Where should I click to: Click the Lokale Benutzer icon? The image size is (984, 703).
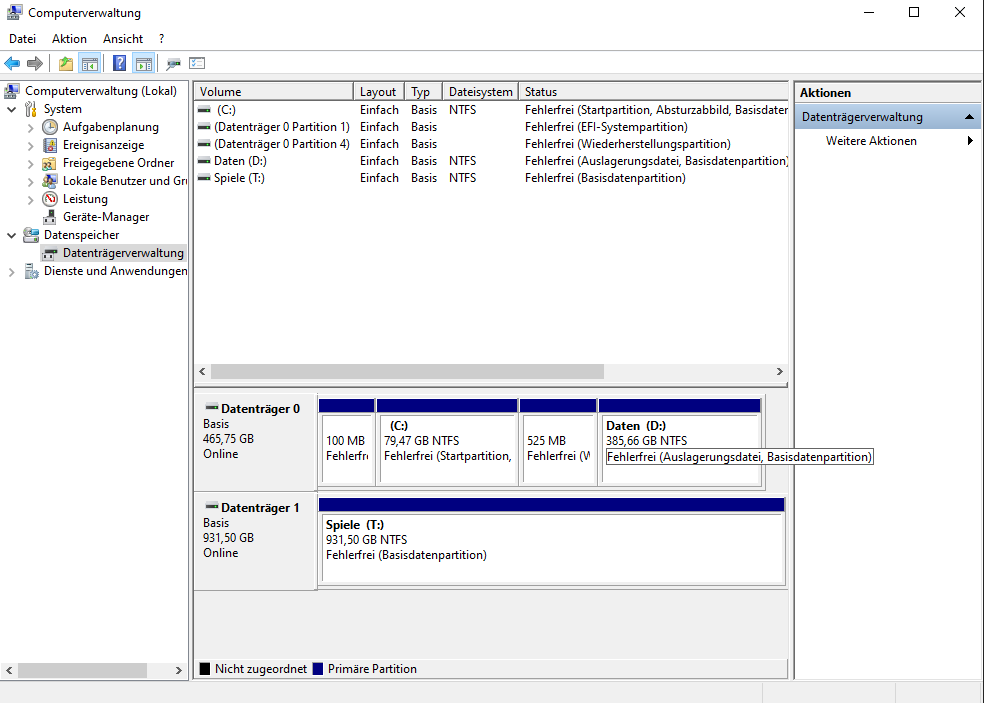pyautogui.click(x=50, y=181)
